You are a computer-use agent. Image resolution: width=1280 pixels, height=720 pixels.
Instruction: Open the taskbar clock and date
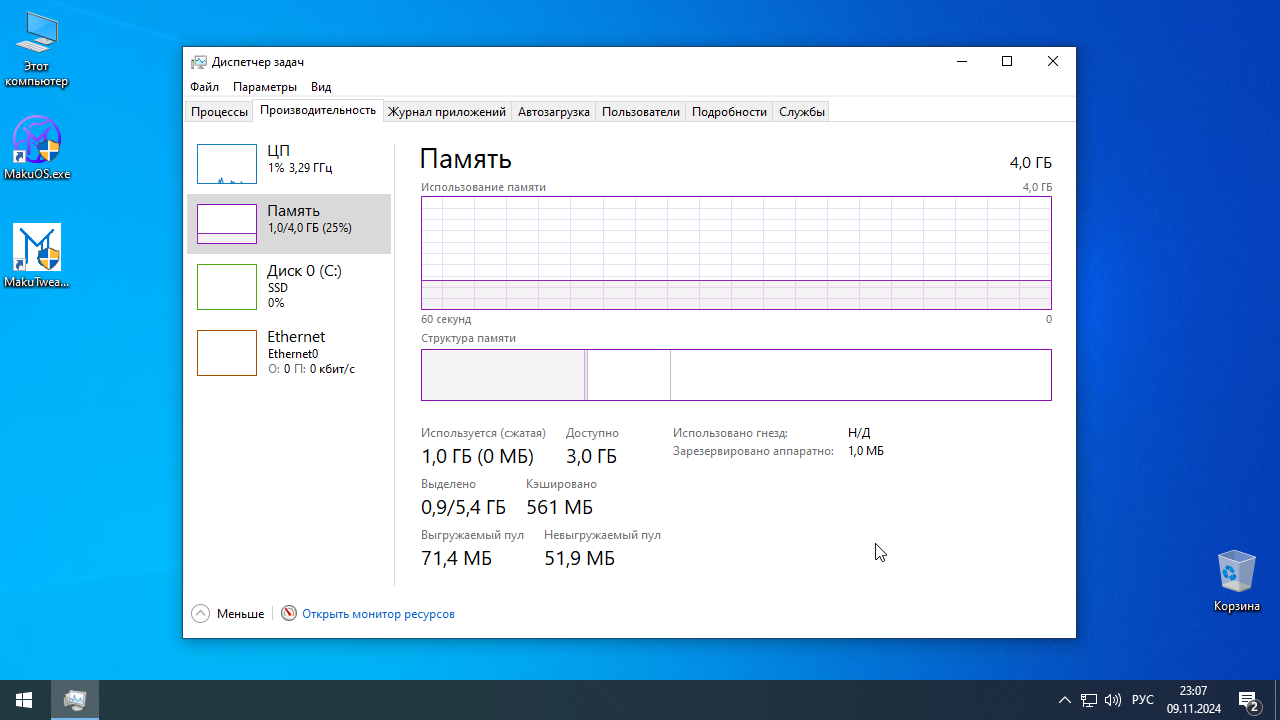point(1193,700)
